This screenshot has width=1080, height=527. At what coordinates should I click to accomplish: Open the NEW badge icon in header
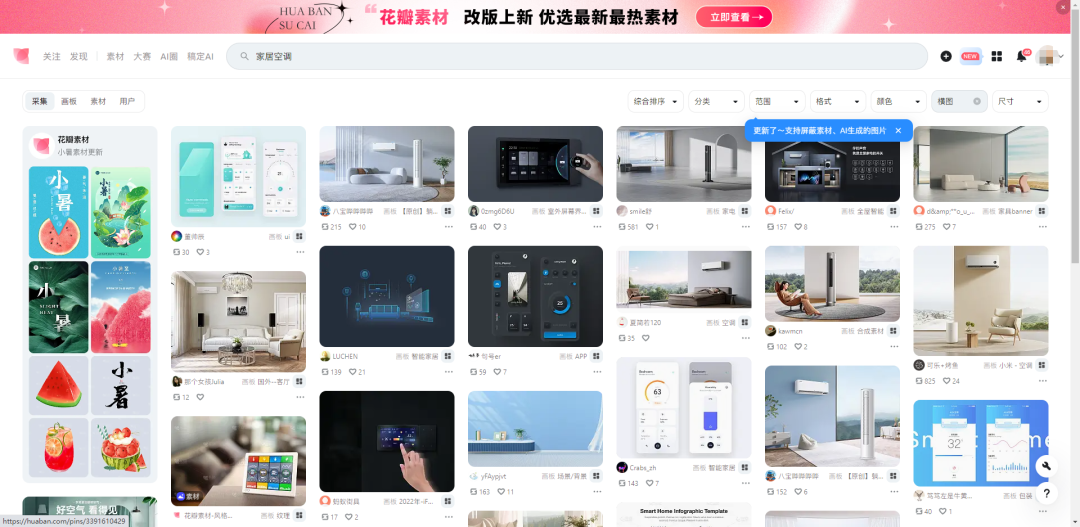point(970,56)
